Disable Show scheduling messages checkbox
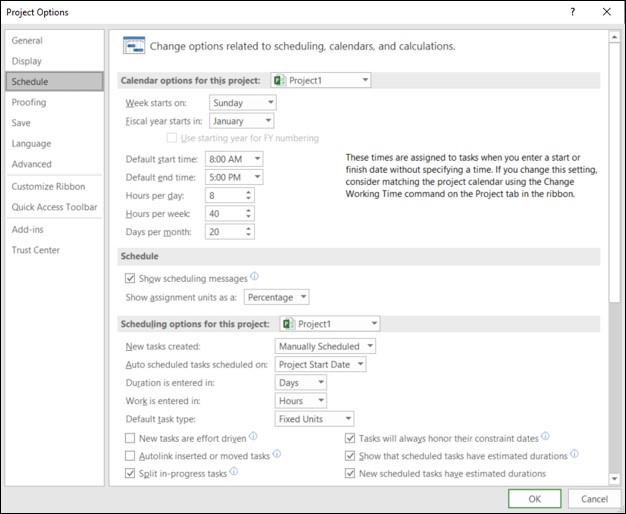 click(130, 278)
